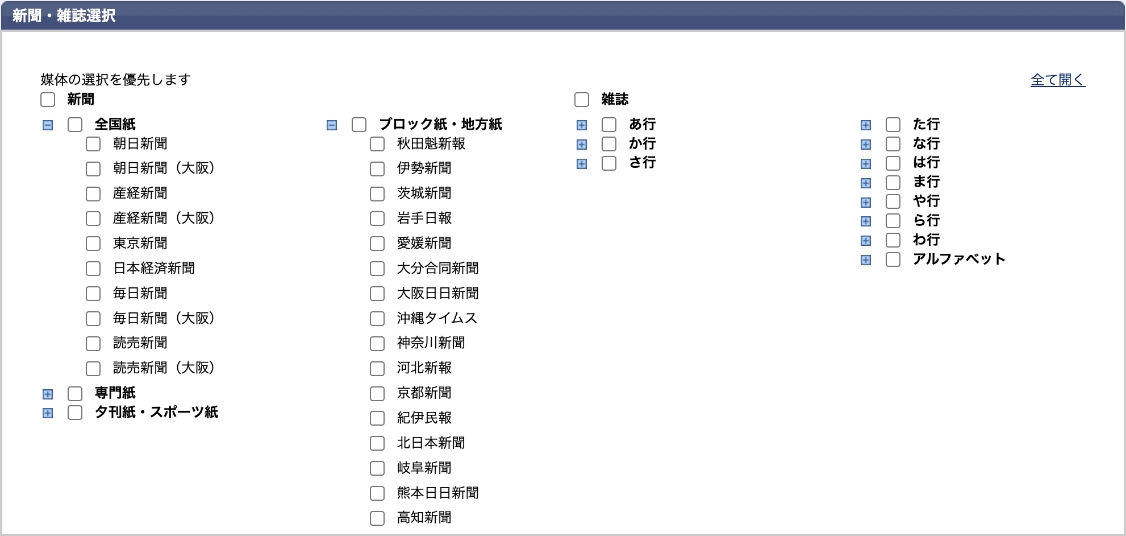1126x536 pixels.
Task: Enable the ら行 magazine checkbox
Action: coord(893,221)
